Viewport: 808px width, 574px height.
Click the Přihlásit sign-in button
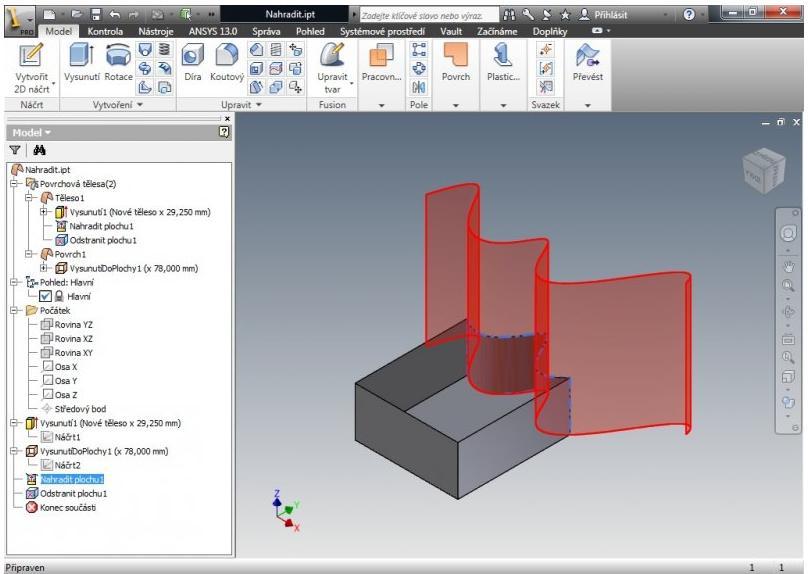click(603, 15)
